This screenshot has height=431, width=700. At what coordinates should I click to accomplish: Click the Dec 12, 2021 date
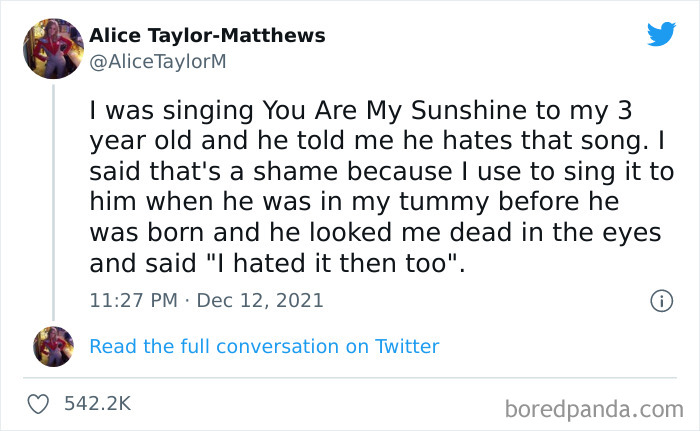click(x=262, y=300)
